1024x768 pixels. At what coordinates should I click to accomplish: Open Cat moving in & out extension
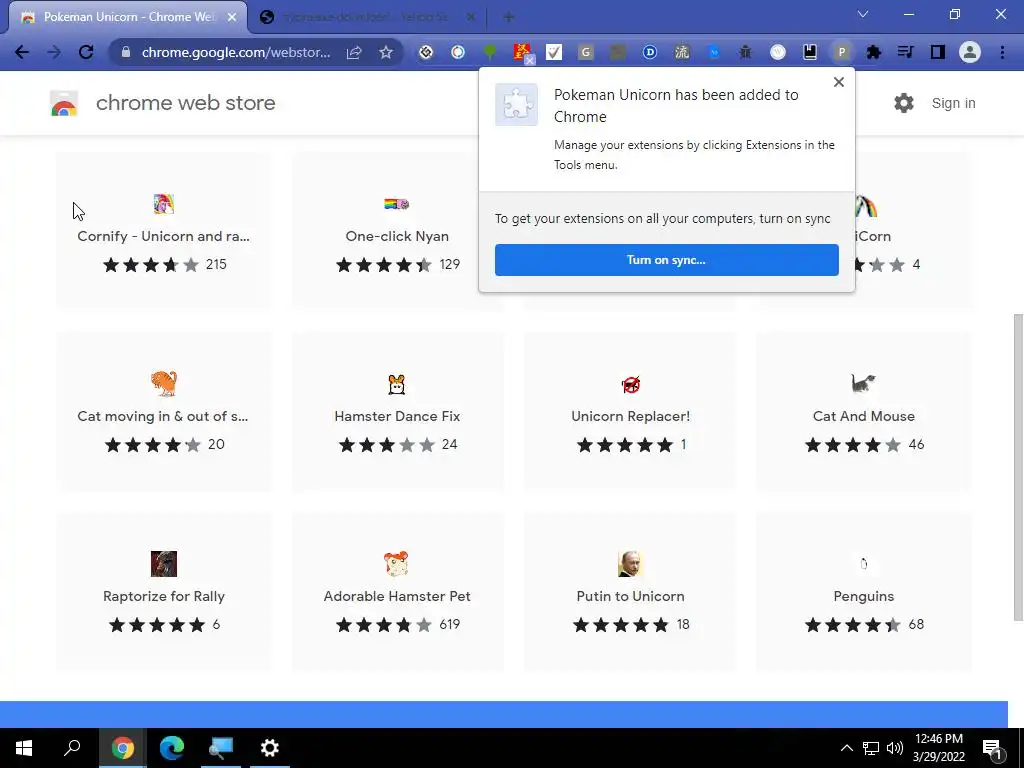tap(164, 410)
